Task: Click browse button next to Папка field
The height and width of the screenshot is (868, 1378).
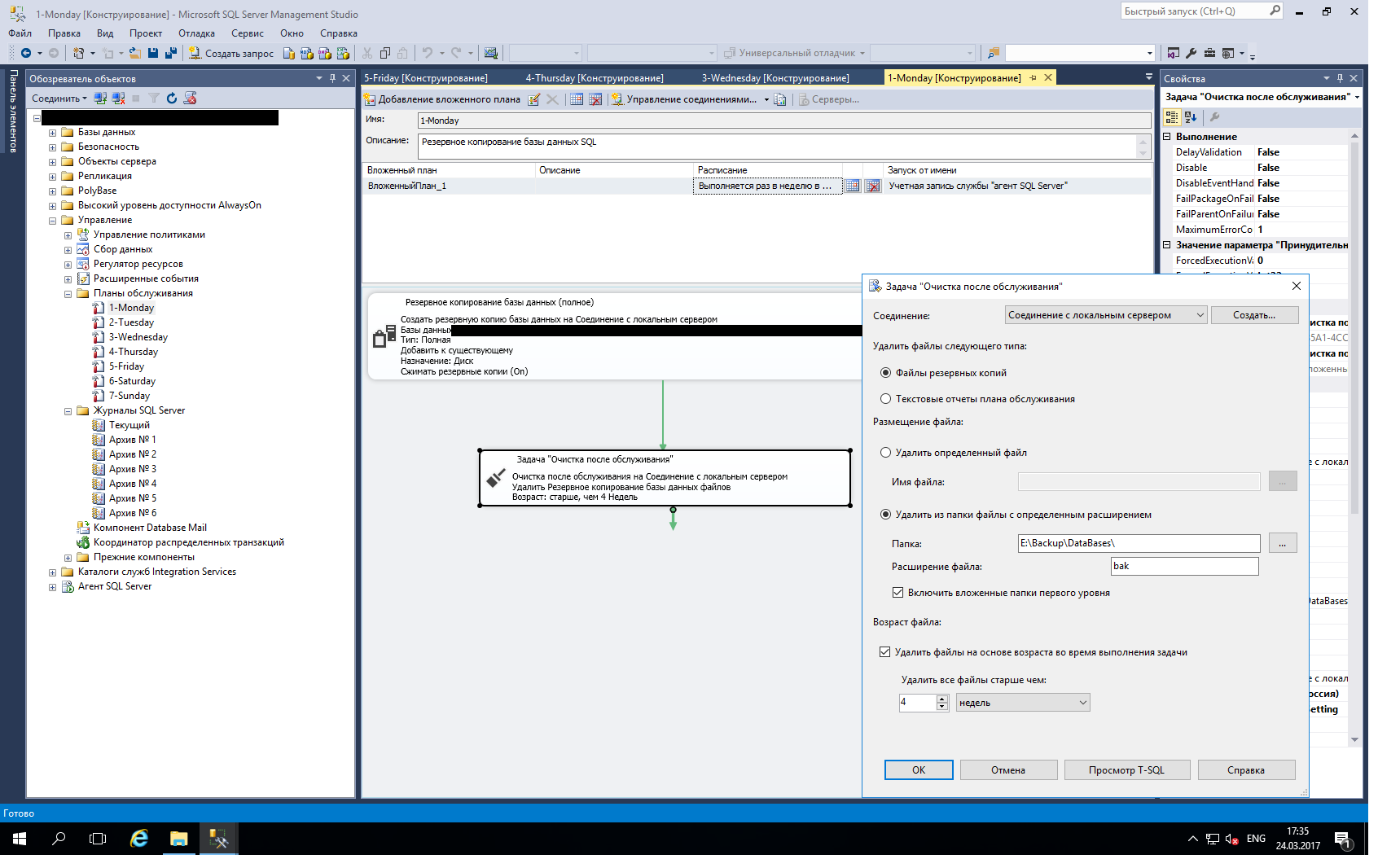Action: tap(1283, 543)
